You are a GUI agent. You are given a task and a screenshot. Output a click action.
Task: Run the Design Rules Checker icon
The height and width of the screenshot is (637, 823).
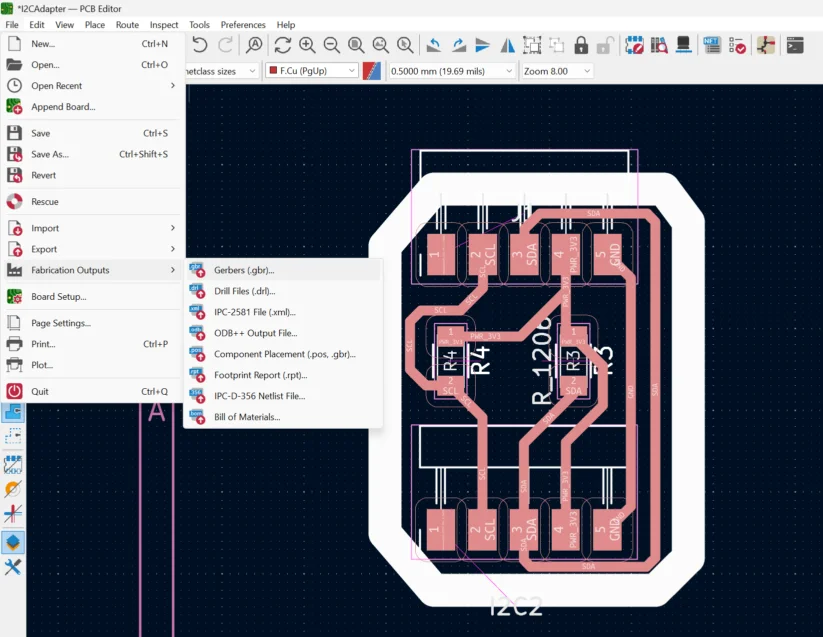(737, 45)
